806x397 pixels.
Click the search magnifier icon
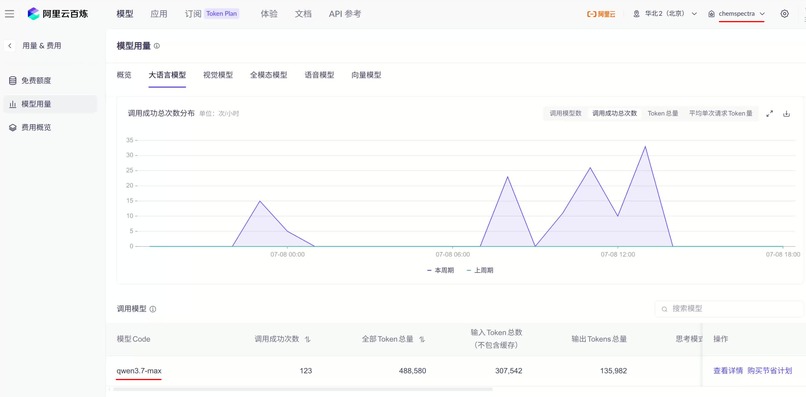[664, 309]
